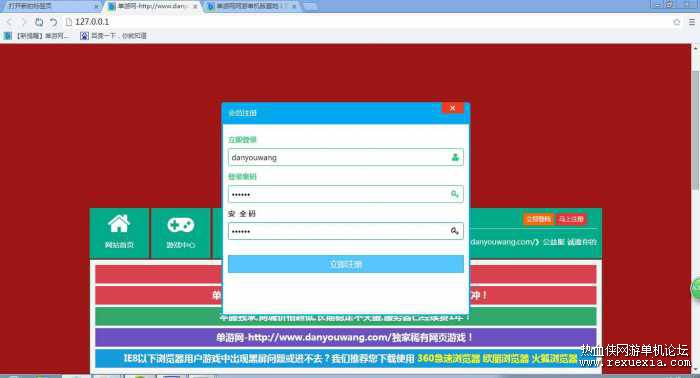Click the orange login button in site header

[x=538, y=219]
